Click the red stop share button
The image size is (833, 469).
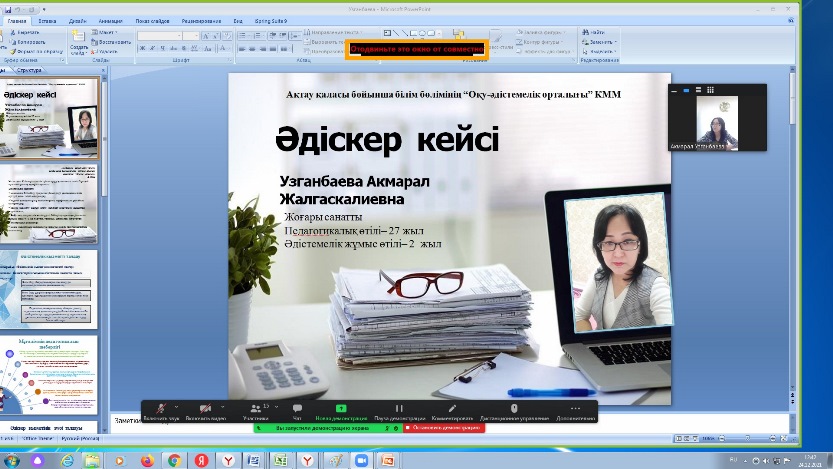(444, 427)
